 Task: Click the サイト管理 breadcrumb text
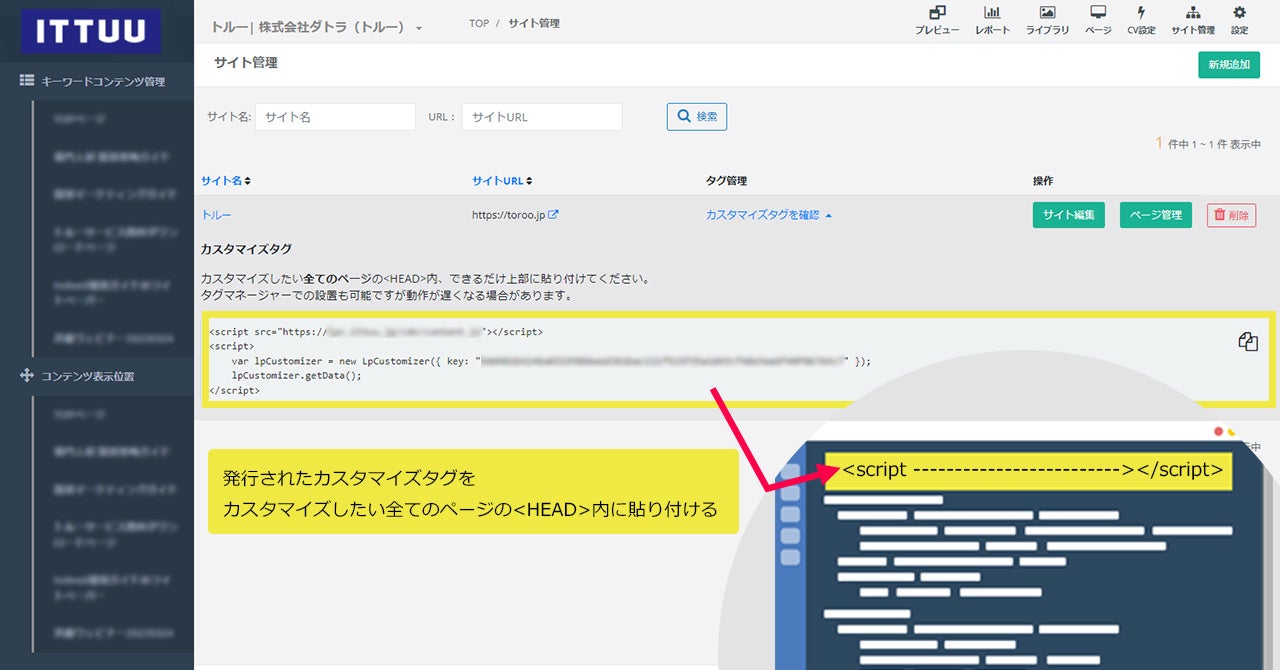(534, 23)
